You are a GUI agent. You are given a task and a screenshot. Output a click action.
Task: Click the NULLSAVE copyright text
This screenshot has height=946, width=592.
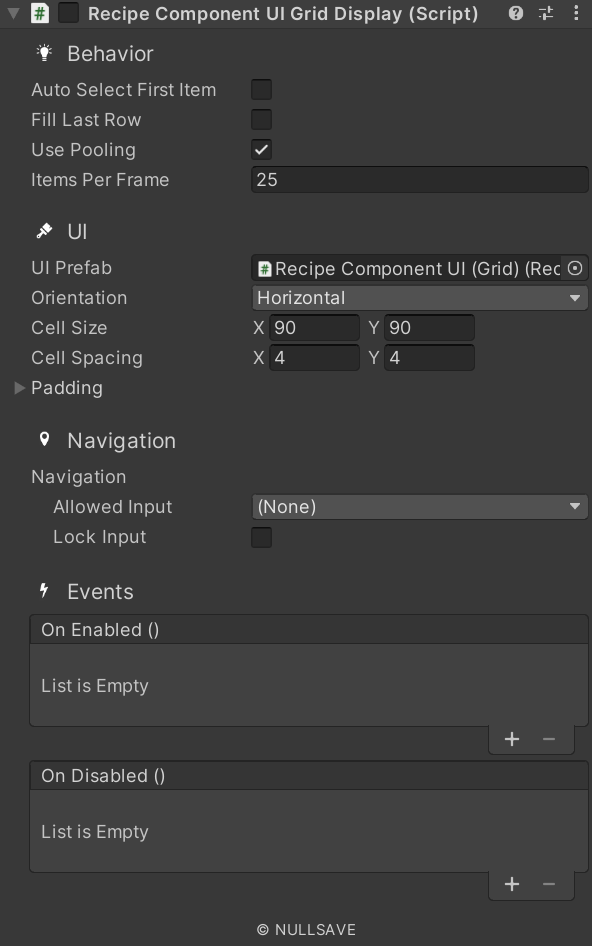[307, 930]
